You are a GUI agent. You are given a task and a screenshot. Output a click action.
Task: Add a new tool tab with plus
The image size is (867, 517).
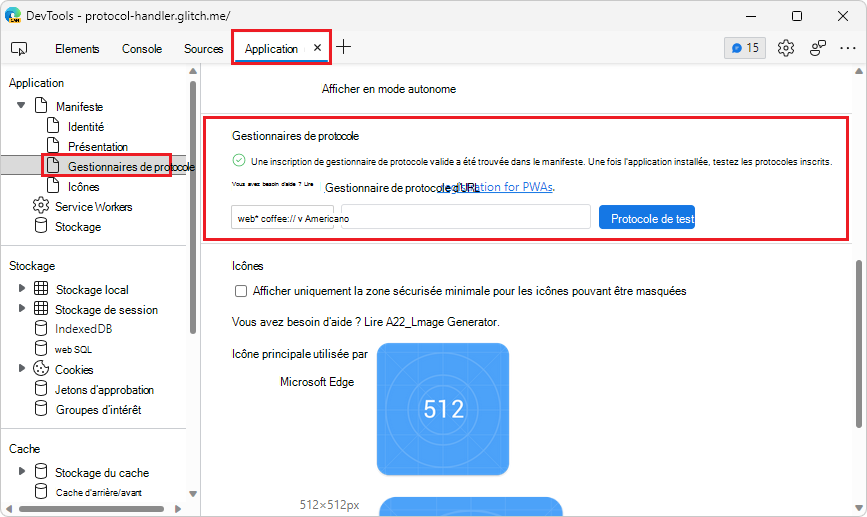(x=343, y=47)
